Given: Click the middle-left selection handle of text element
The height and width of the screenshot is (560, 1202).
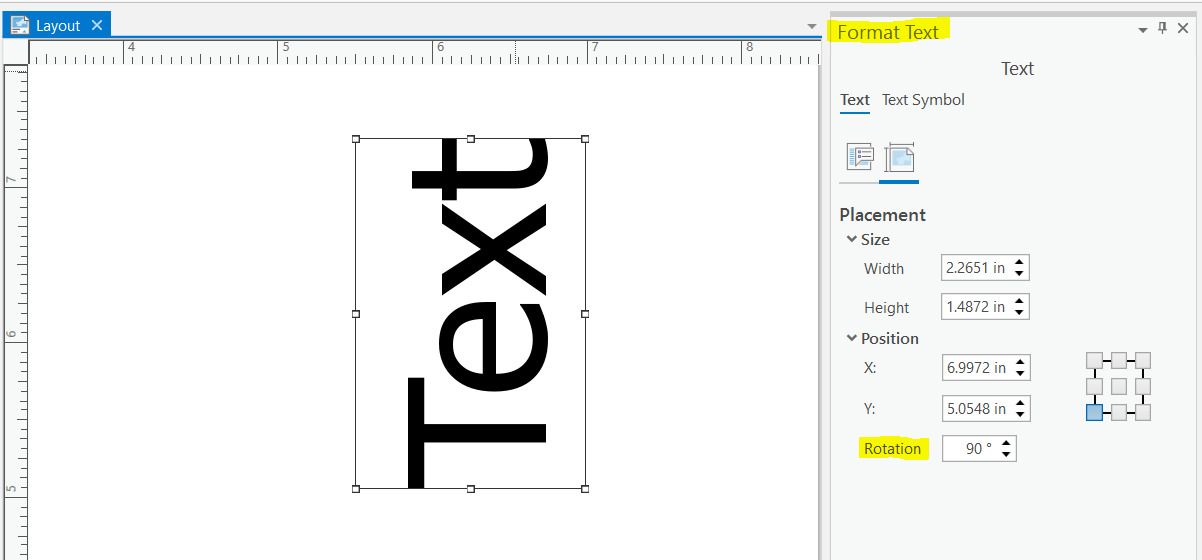Looking at the screenshot, I should (x=356, y=314).
